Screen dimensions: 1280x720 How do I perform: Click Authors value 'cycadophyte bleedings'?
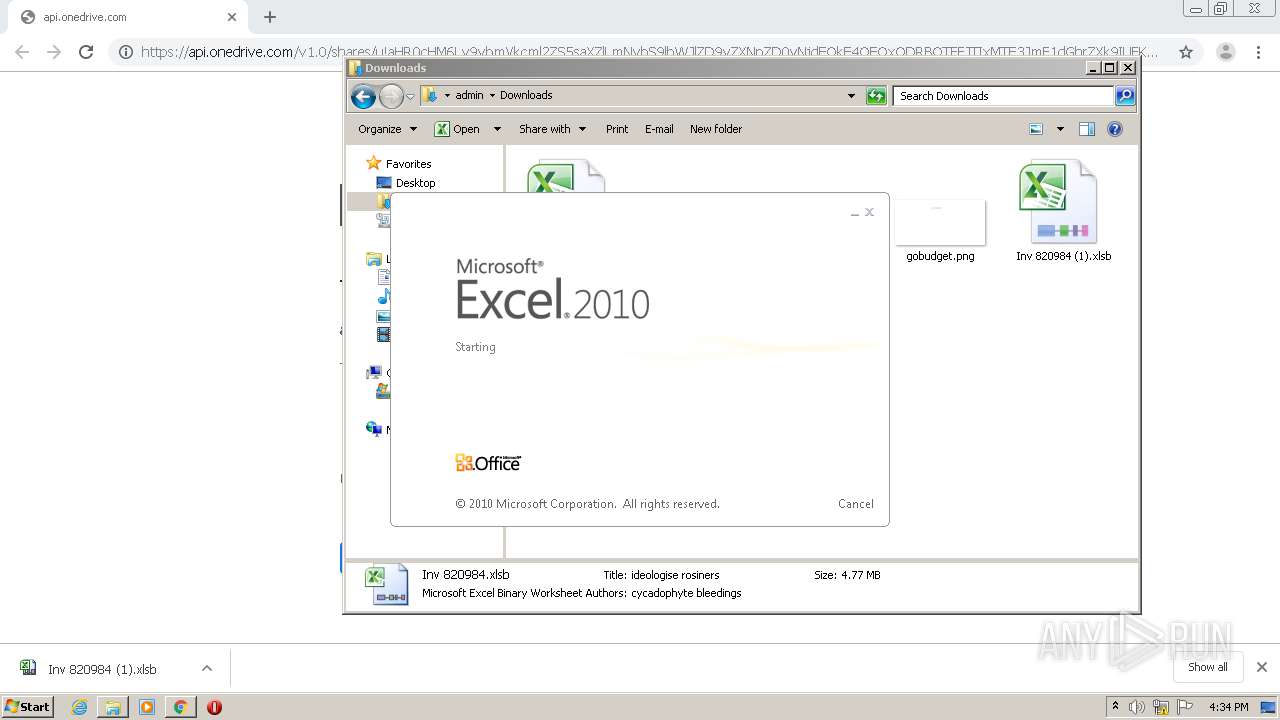pos(686,593)
